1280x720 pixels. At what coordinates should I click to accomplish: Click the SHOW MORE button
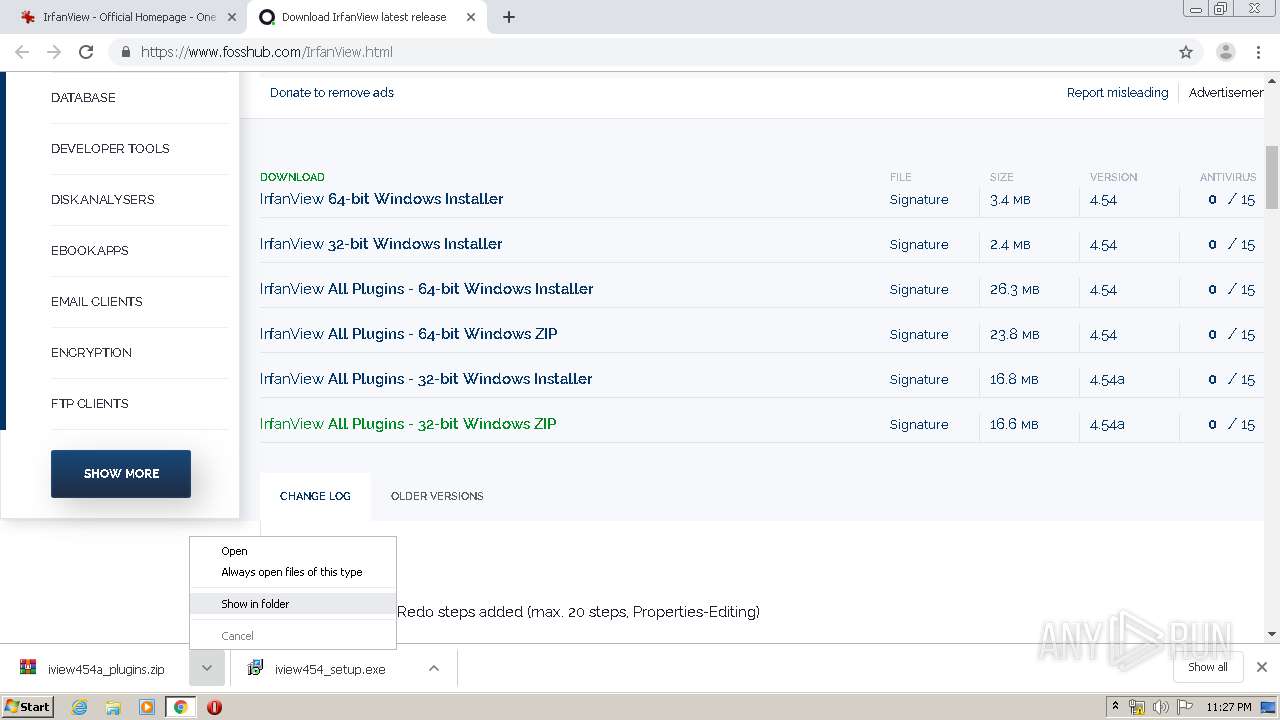(121, 474)
